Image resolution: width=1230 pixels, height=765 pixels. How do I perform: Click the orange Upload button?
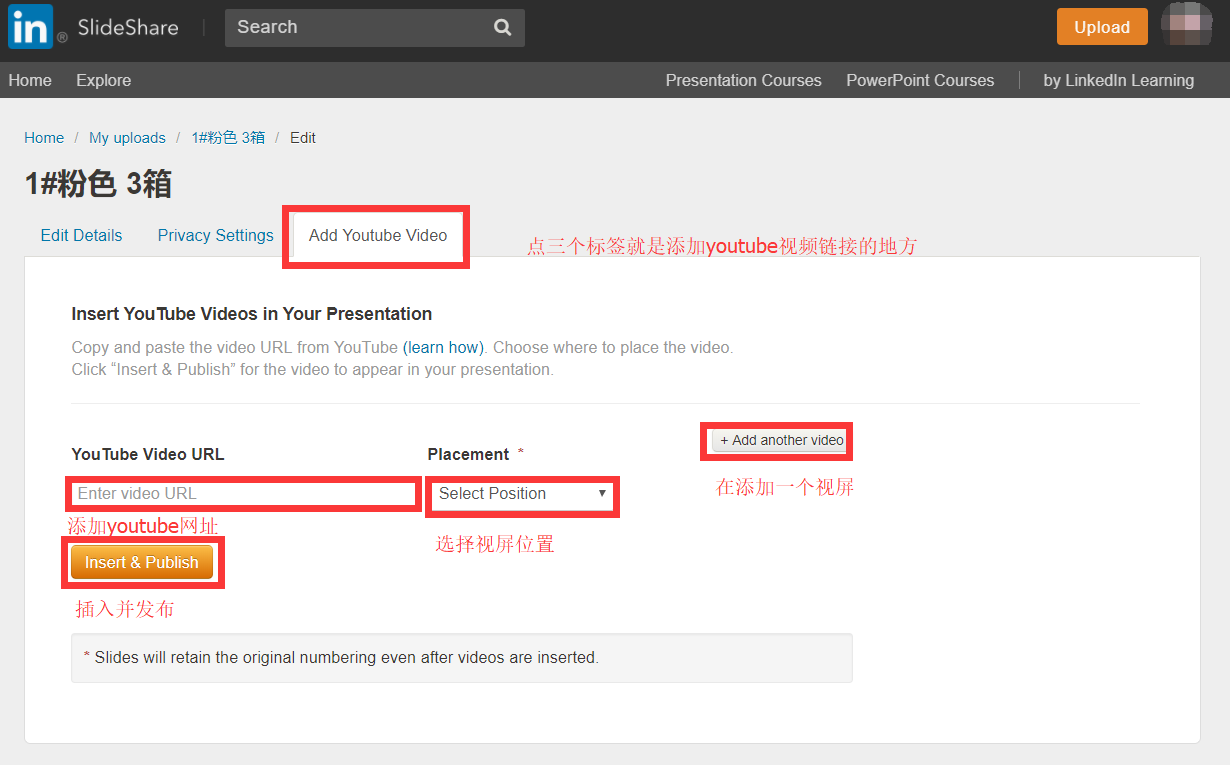pyautogui.click(x=1102, y=27)
